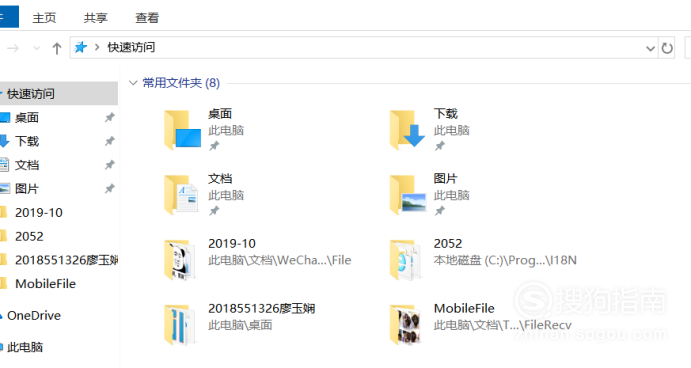Click path text 此电脑\桌面

pyautogui.click(x=240, y=325)
